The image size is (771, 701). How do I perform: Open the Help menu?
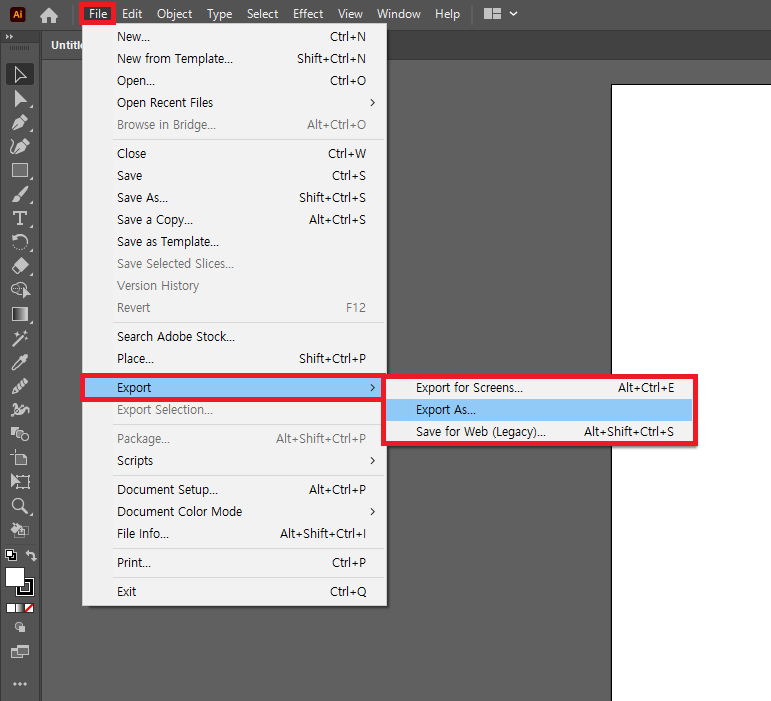point(447,14)
